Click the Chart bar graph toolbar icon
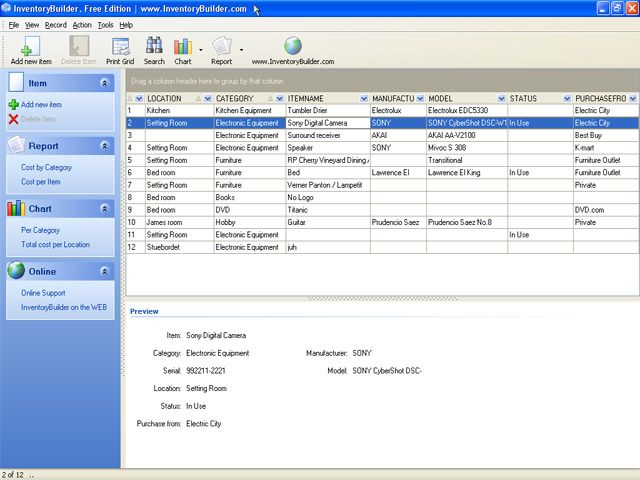This screenshot has height=480, width=640. click(x=182, y=46)
